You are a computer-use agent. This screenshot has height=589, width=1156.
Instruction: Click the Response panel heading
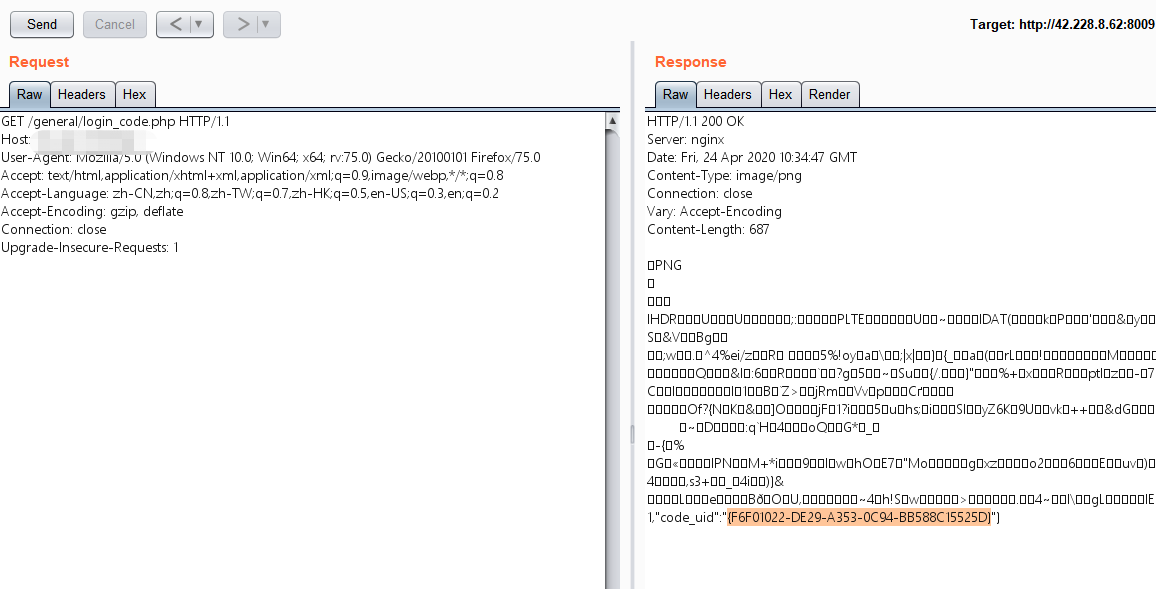[x=690, y=62]
